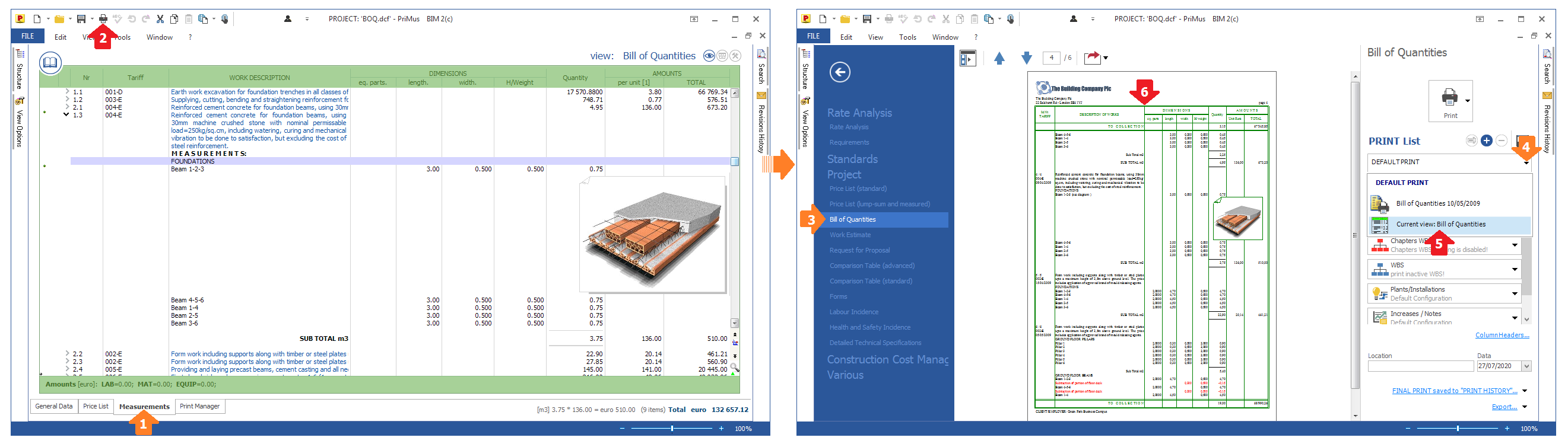The height and width of the screenshot is (447, 1568).
Task: Open the Column Headers link
Action: click(1502, 335)
